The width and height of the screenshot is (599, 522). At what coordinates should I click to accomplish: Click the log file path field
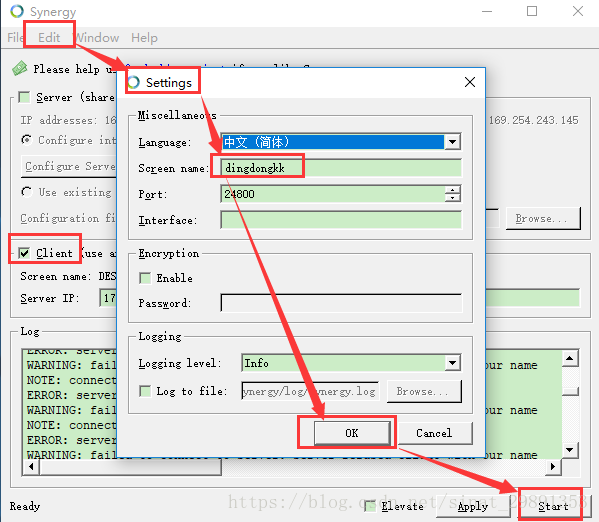tap(310, 391)
